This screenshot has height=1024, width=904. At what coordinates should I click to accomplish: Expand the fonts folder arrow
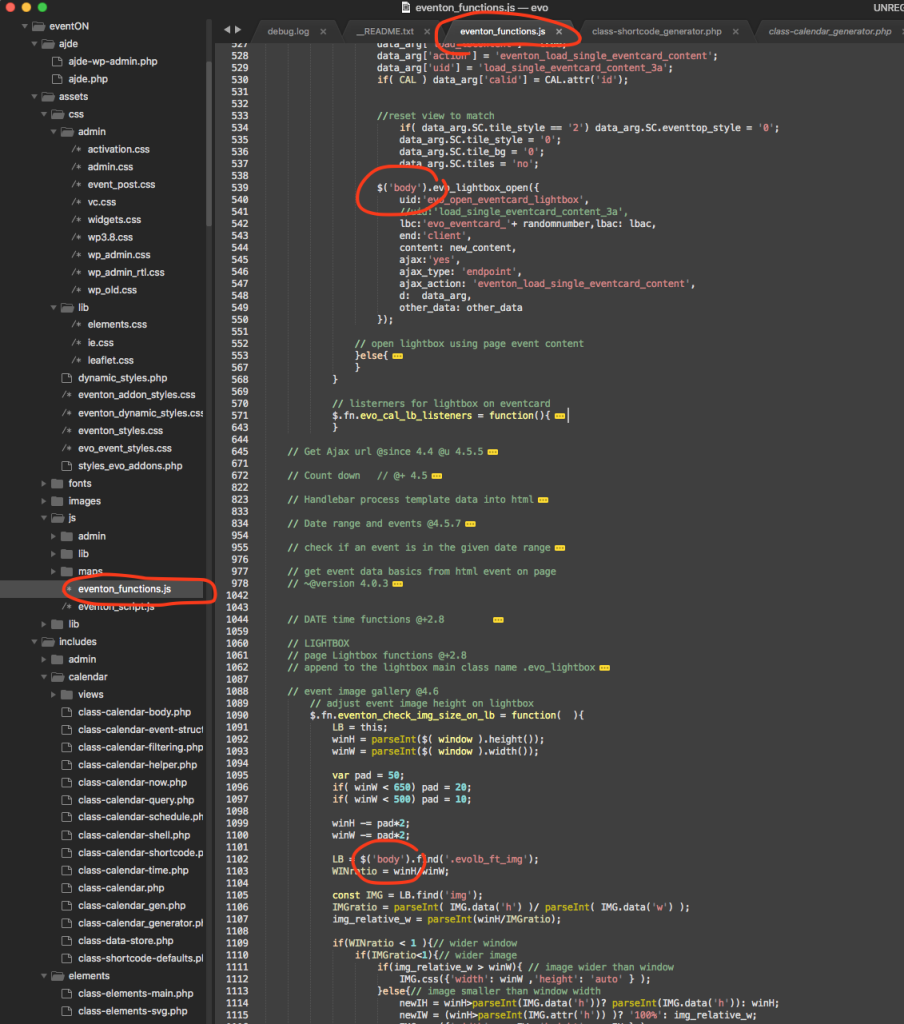(44, 484)
